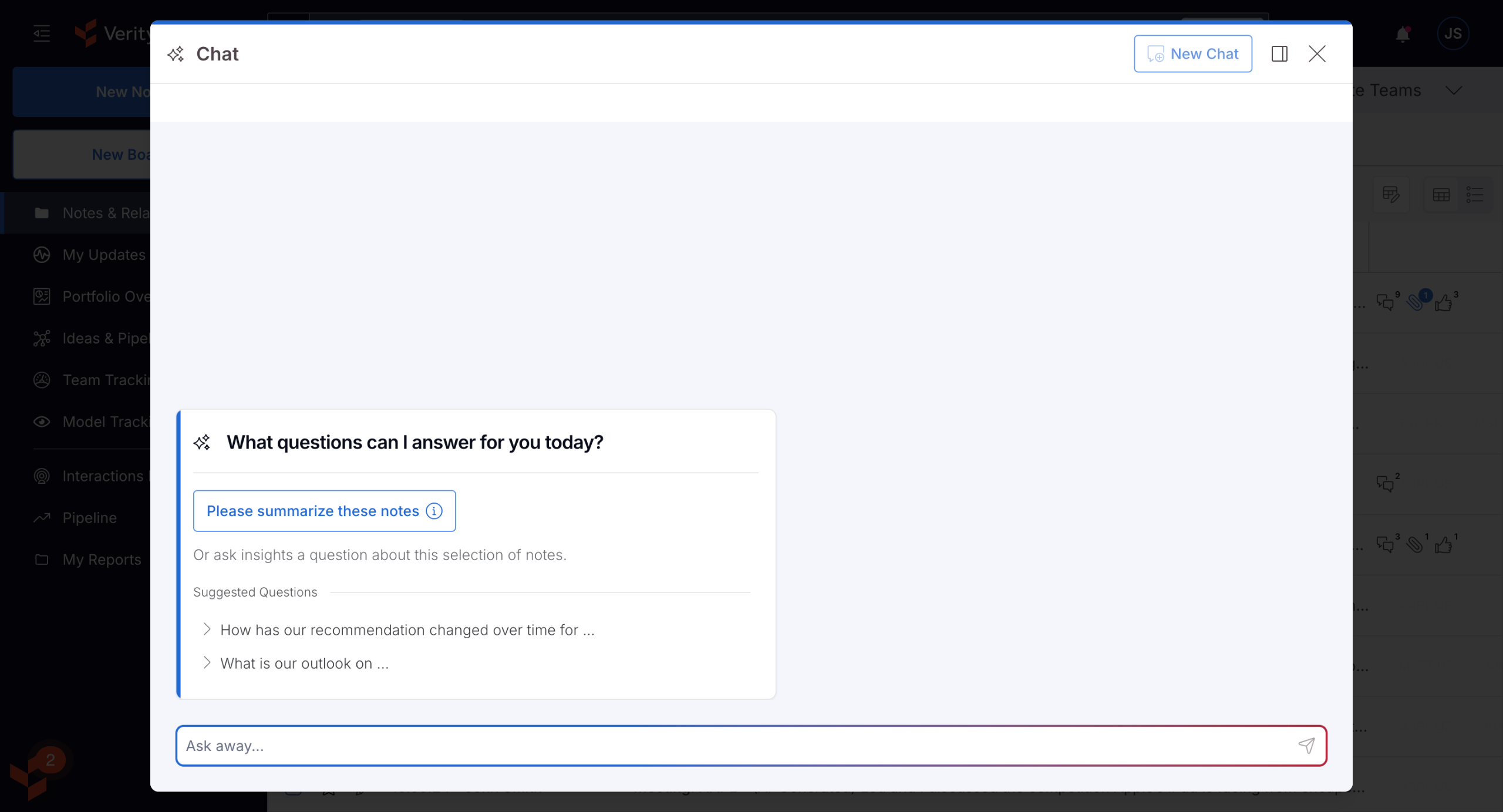Image resolution: width=1503 pixels, height=812 pixels.
Task: Click the New Chat button
Action: 1192,54
